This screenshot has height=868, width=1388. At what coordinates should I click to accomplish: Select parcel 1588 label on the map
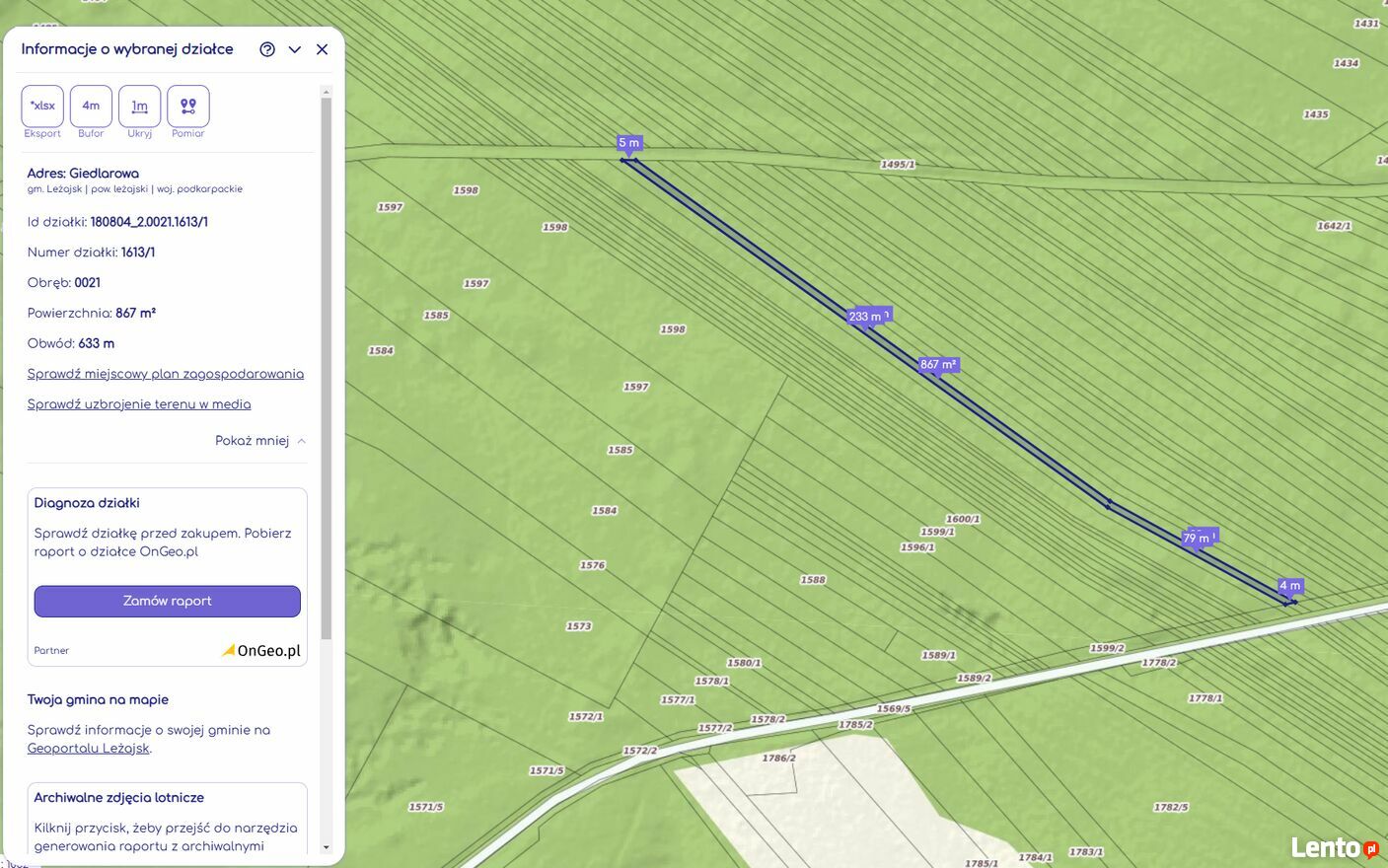[x=813, y=580]
